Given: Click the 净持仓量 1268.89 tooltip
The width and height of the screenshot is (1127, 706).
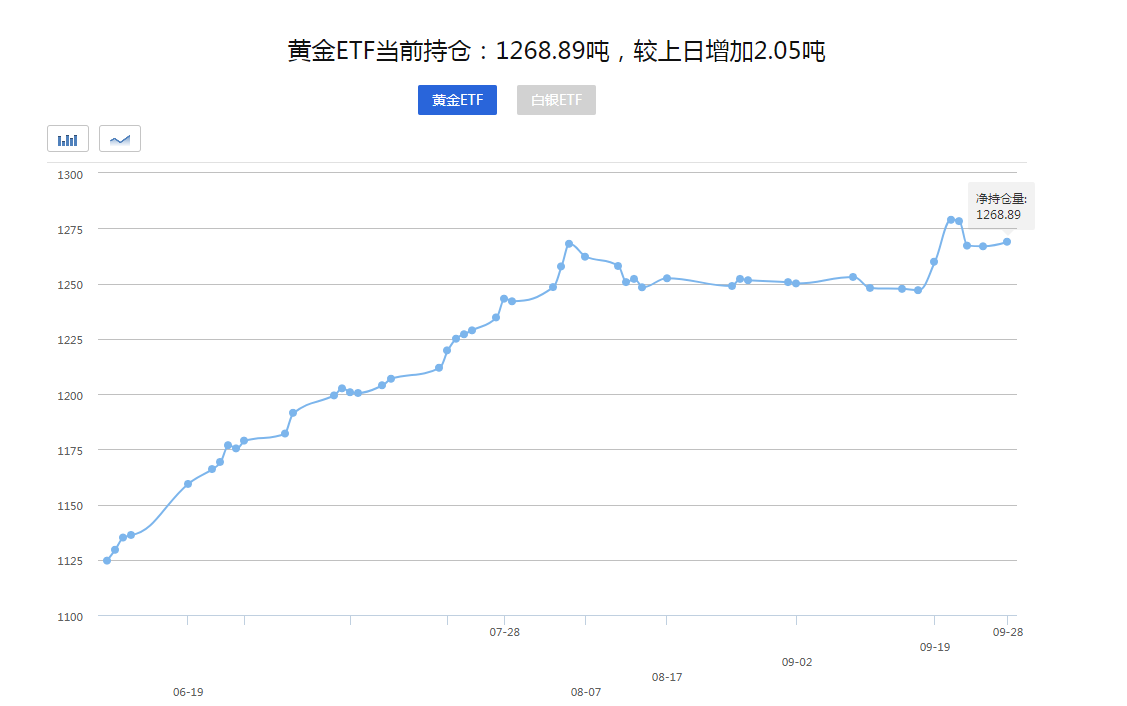Looking at the screenshot, I should (1001, 206).
